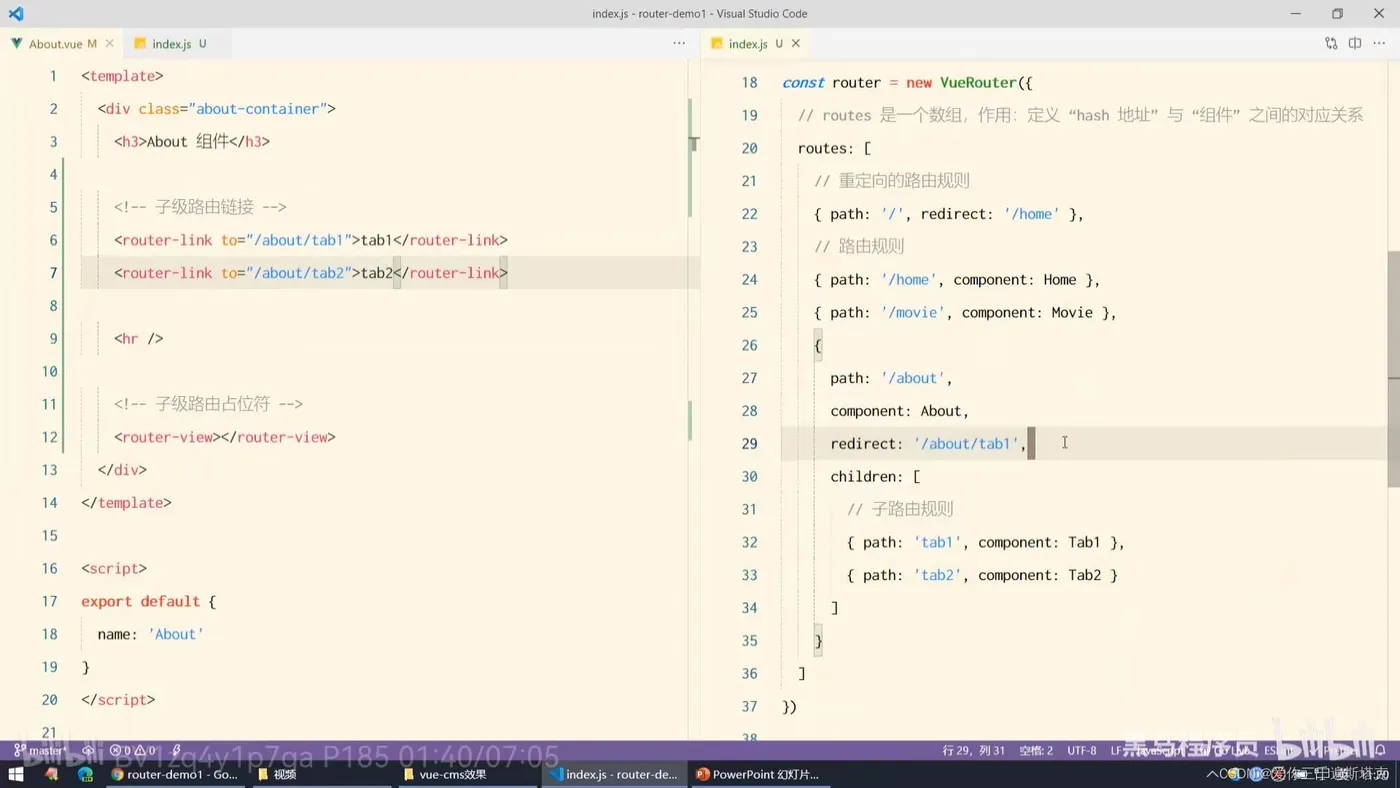The image size is (1400, 788).
Task: Click the split editor right icon
Action: click(1355, 44)
